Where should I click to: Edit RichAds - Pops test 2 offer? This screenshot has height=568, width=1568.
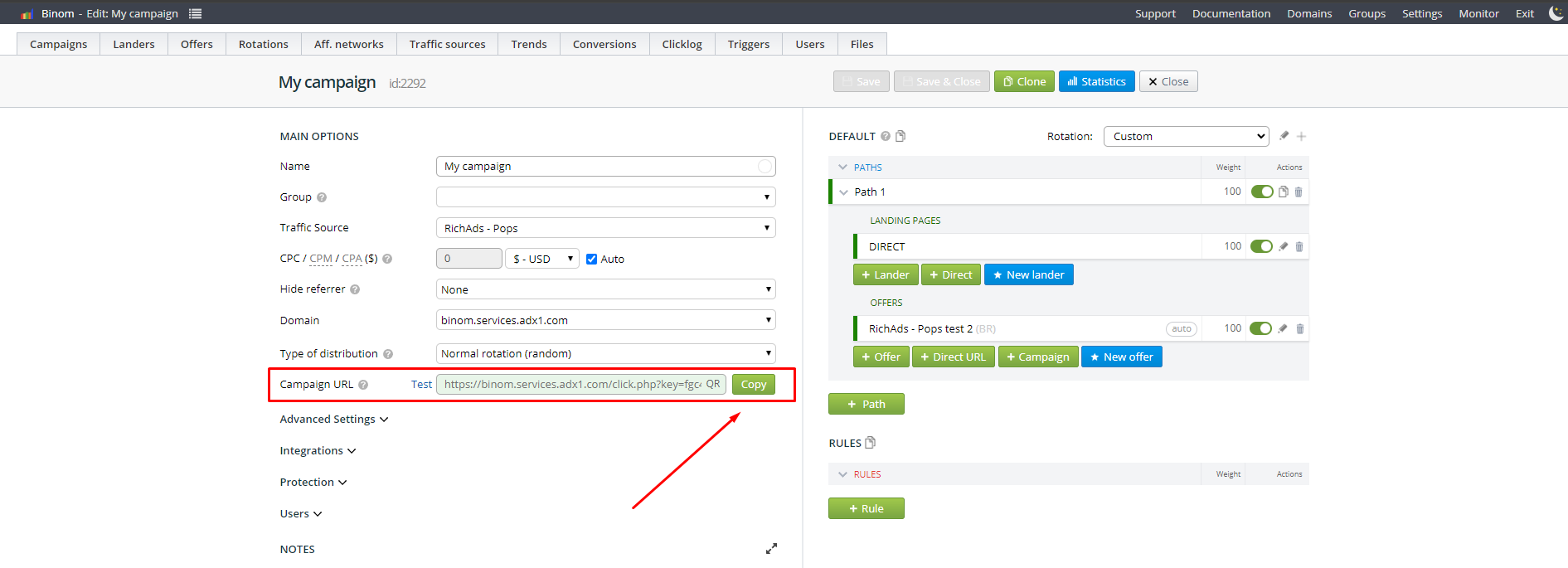coord(1283,328)
